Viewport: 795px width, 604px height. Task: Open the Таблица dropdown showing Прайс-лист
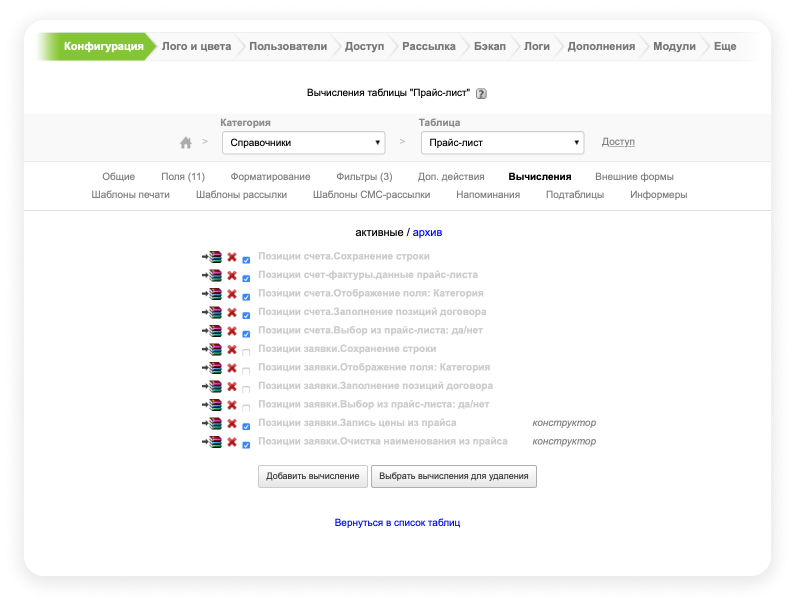point(502,143)
